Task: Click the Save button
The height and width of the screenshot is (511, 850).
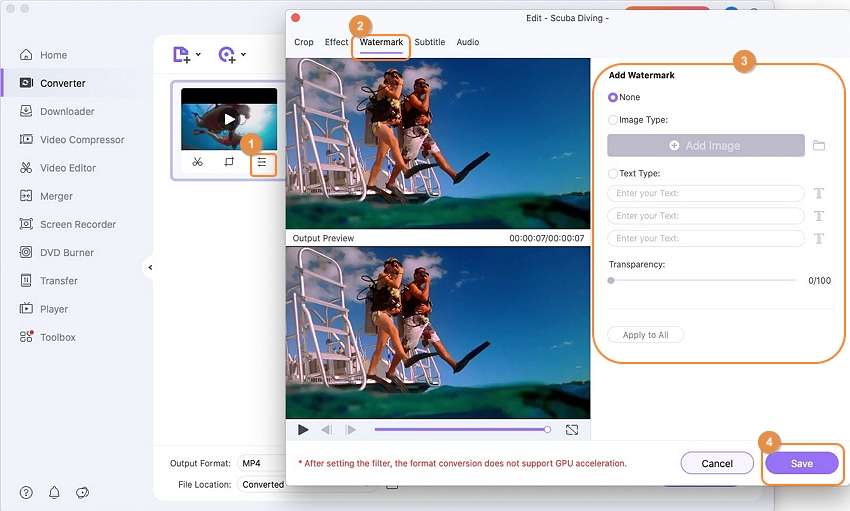Action: pyautogui.click(x=802, y=463)
